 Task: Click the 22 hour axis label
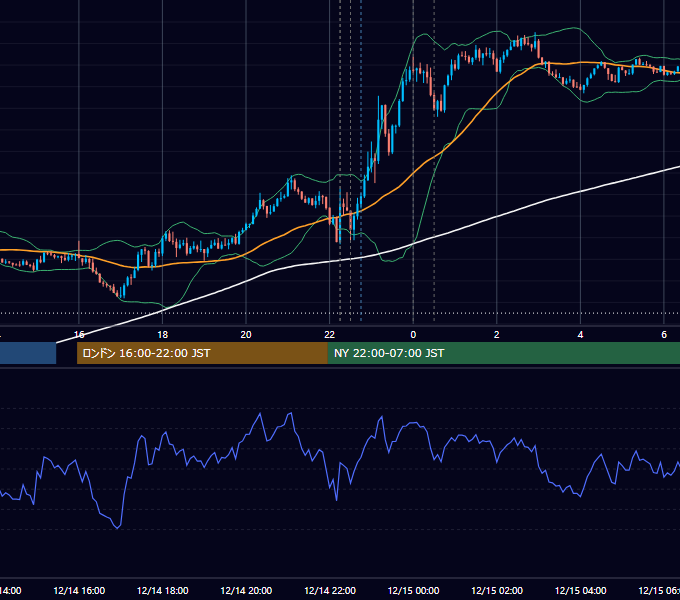coord(330,335)
